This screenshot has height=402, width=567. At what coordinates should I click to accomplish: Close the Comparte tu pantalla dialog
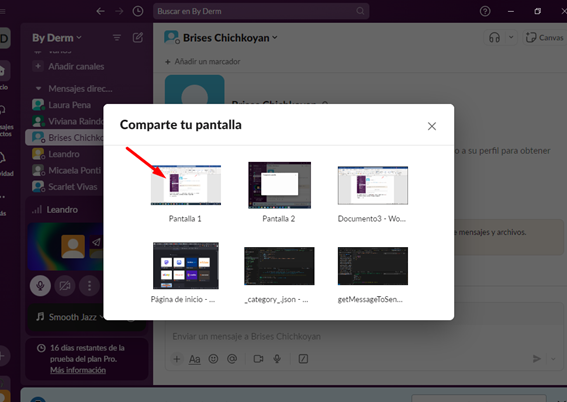tap(432, 126)
